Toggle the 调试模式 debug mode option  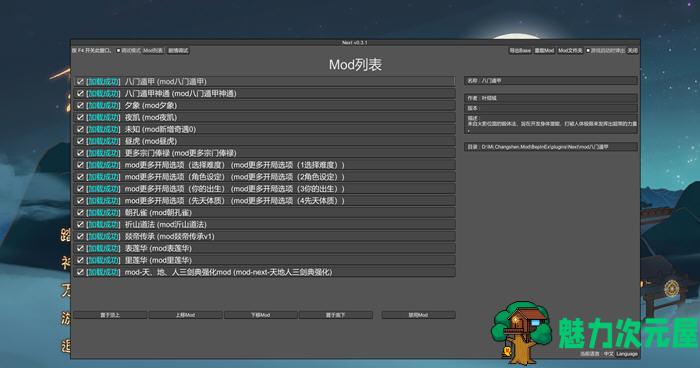point(128,50)
